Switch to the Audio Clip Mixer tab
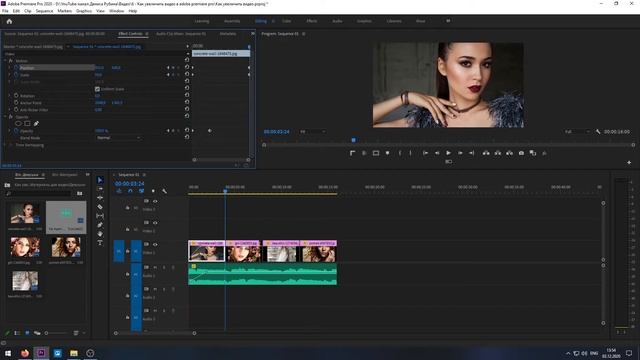 point(181,34)
